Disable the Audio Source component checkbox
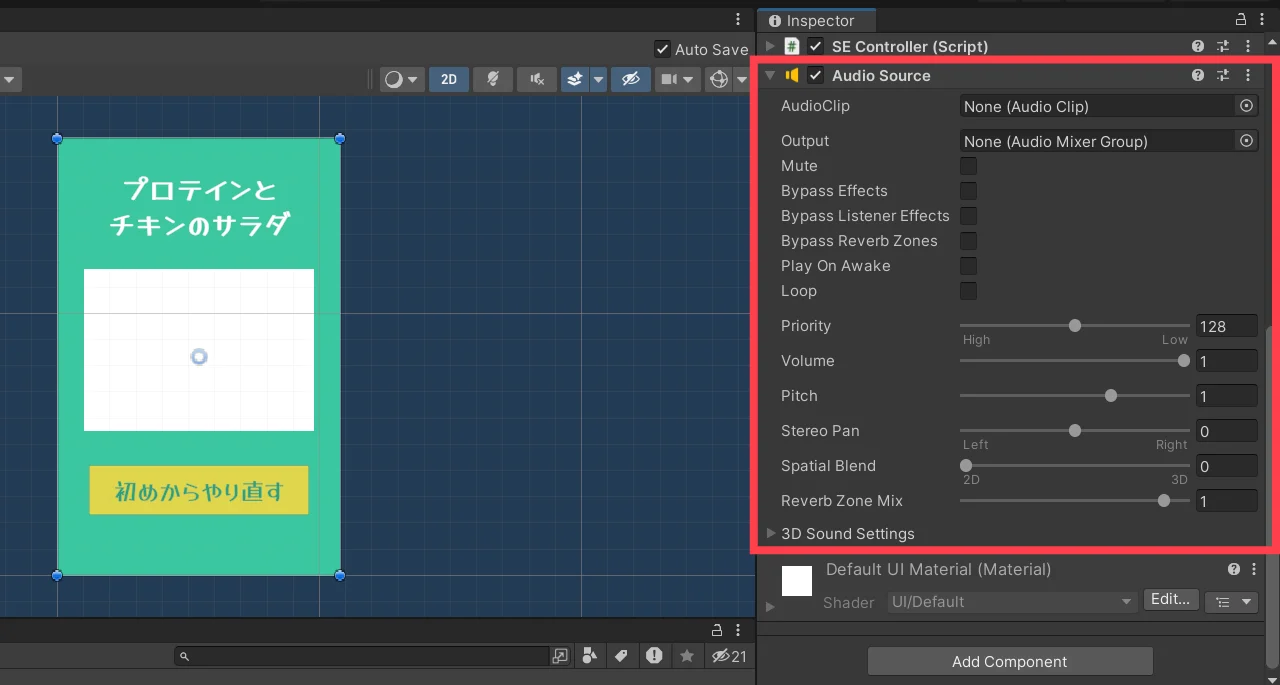Viewport: 1280px width, 685px height. point(816,75)
